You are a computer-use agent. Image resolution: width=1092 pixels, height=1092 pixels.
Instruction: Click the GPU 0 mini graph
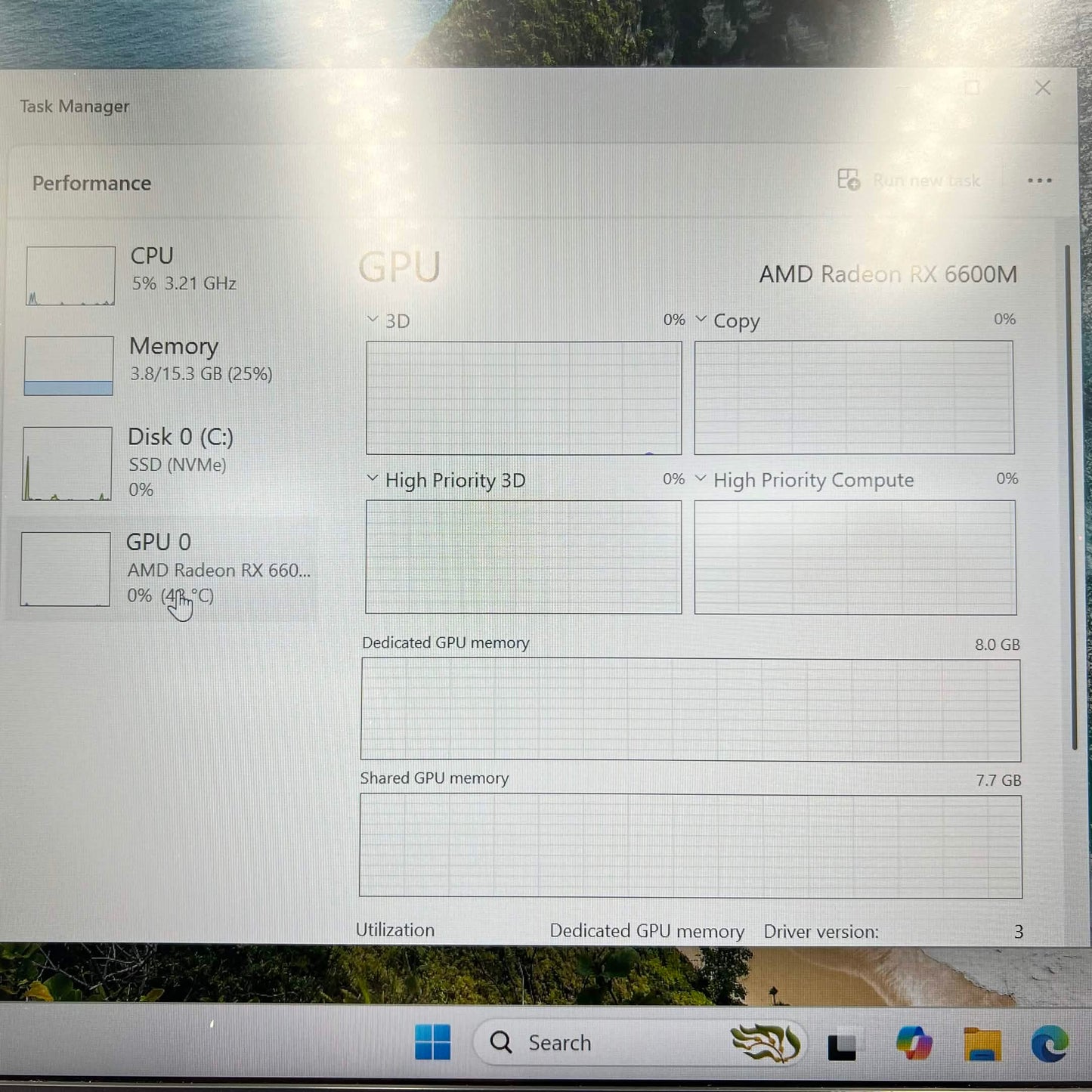coord(66,568)
